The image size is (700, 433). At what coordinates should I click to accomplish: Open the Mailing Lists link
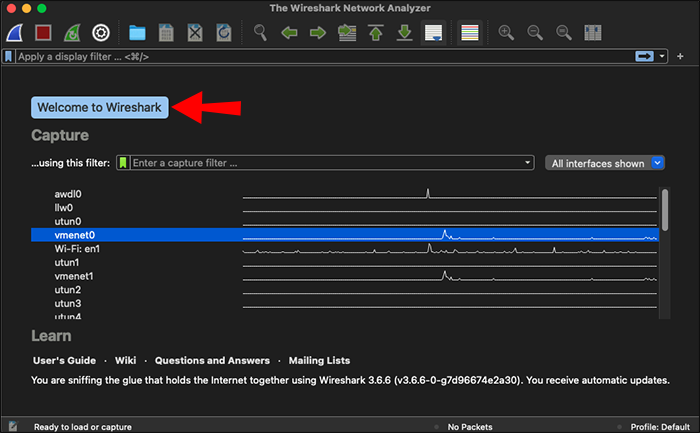point(319,360)
